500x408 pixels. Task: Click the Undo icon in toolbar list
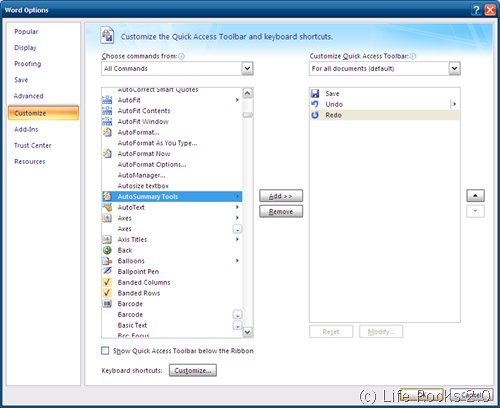(315, 104)
